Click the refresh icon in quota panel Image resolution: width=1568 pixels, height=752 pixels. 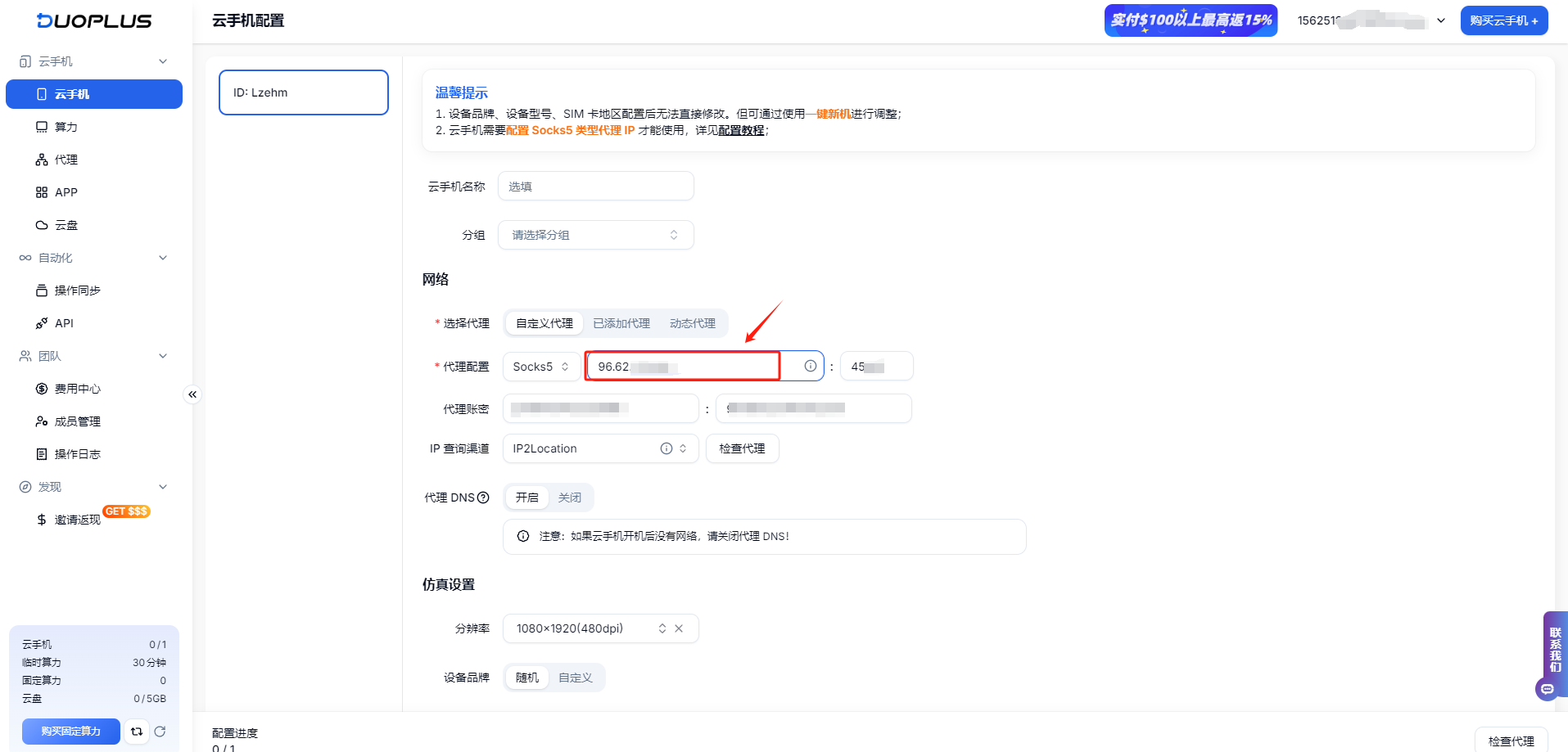[x=160, y=732]
